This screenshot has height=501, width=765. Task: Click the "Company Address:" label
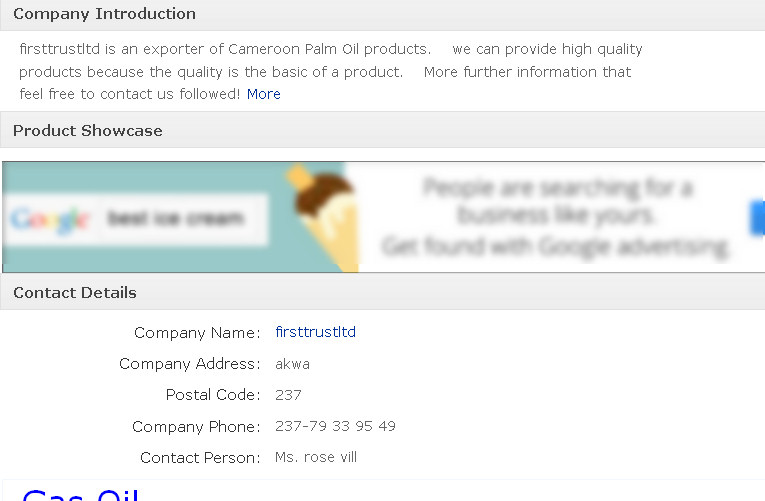pos(189,364)
